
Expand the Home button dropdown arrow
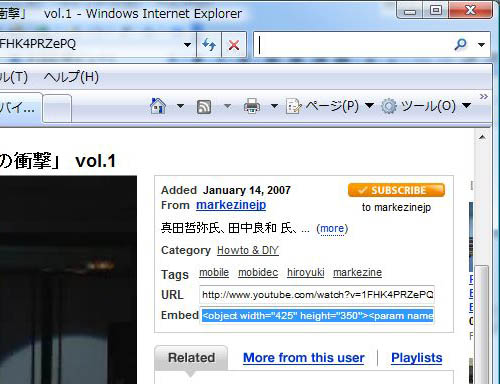point(180,106)
